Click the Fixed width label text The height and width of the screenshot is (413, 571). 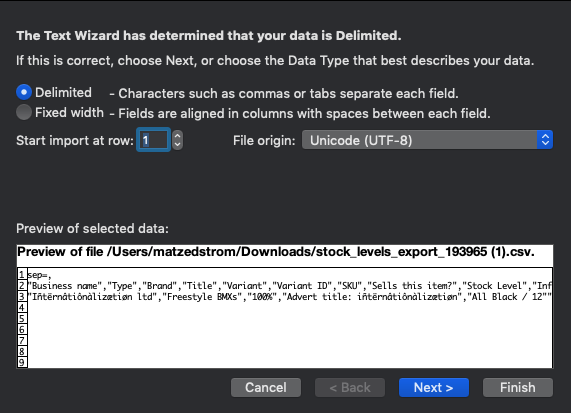69,113
